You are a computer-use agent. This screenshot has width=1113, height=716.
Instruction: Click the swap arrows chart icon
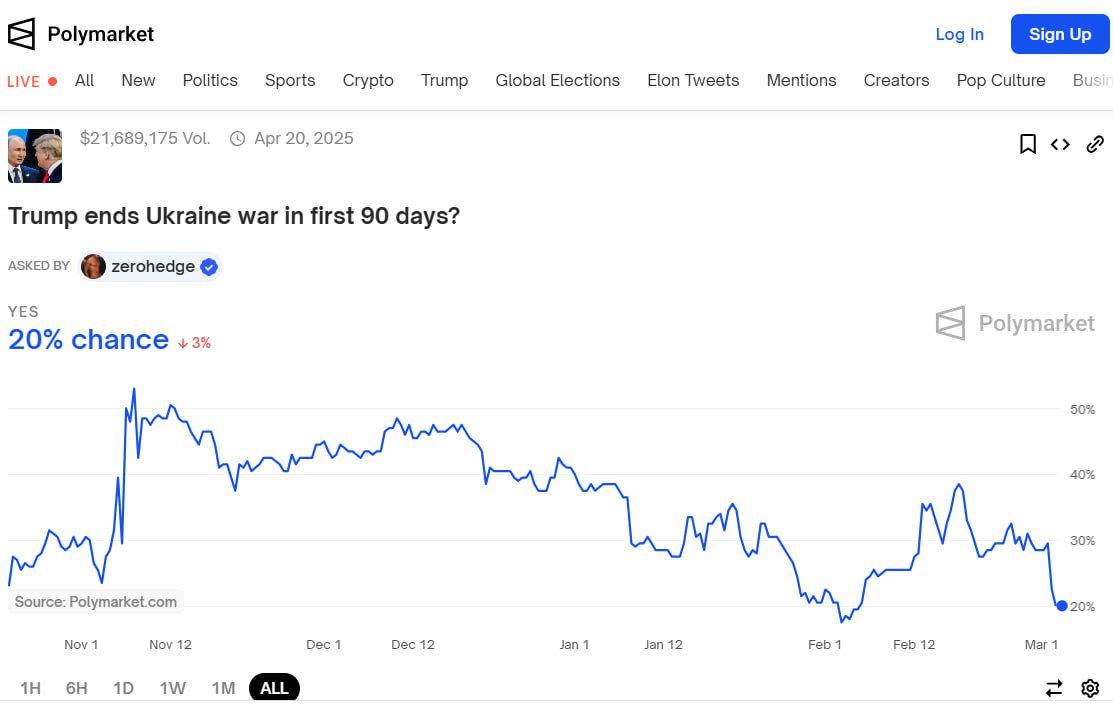pos(1054,688)
